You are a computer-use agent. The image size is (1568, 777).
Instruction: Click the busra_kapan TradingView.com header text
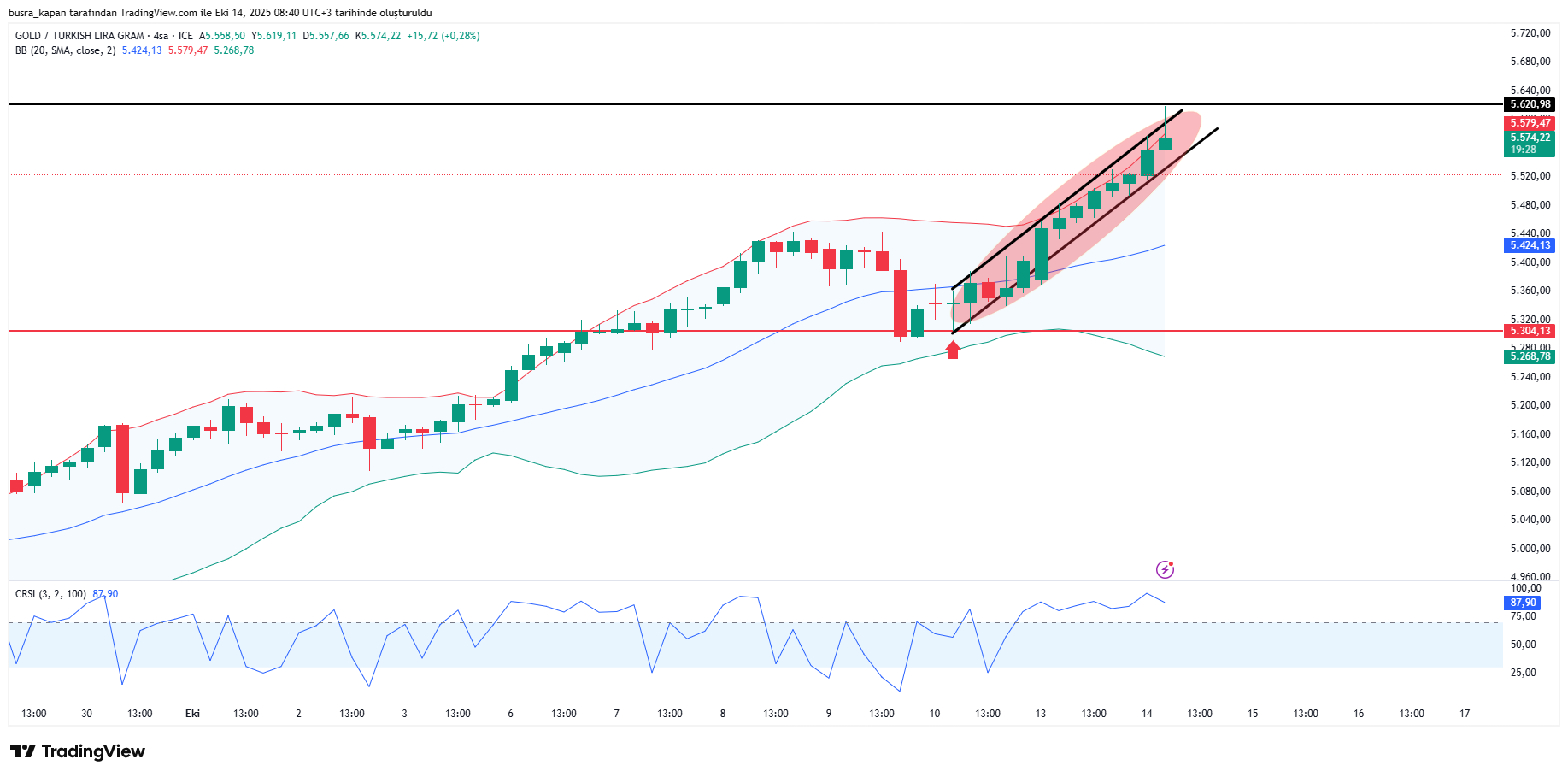coord(220,13)
